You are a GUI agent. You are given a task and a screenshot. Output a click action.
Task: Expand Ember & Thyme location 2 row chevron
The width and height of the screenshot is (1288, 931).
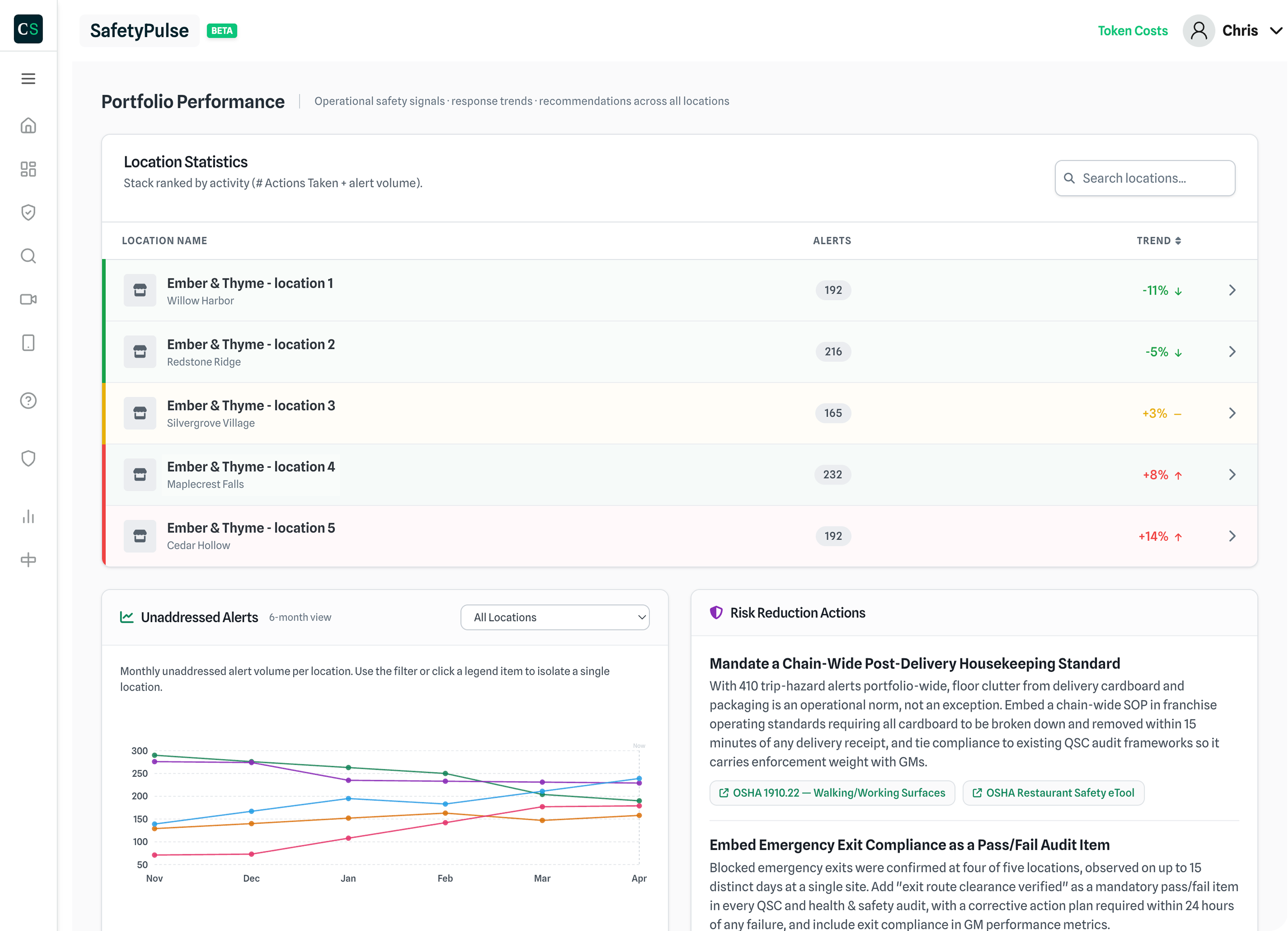[1232, 352]
